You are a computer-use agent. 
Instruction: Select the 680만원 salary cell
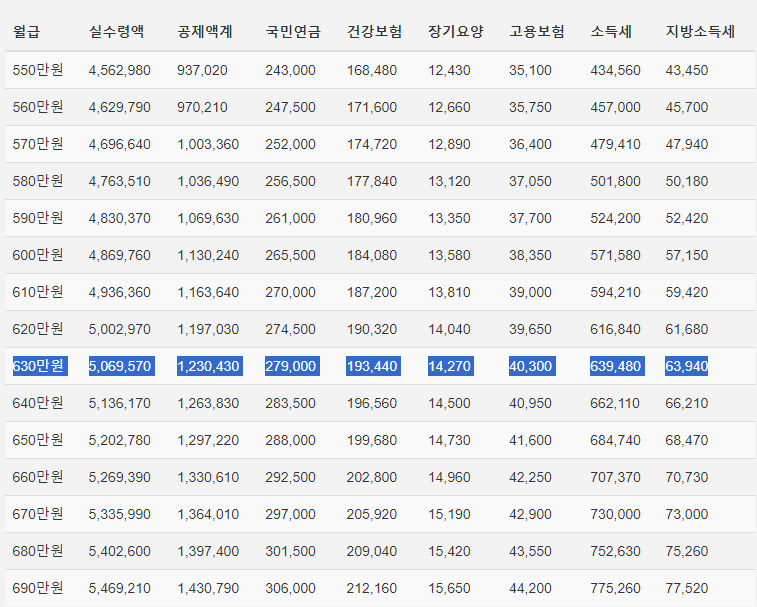click(38, 551)
